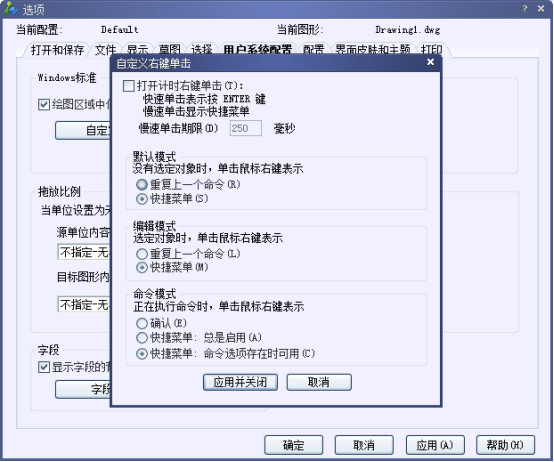
Task: Click the 自定 button under Windows标准
Action: click(x=83, y=131)
